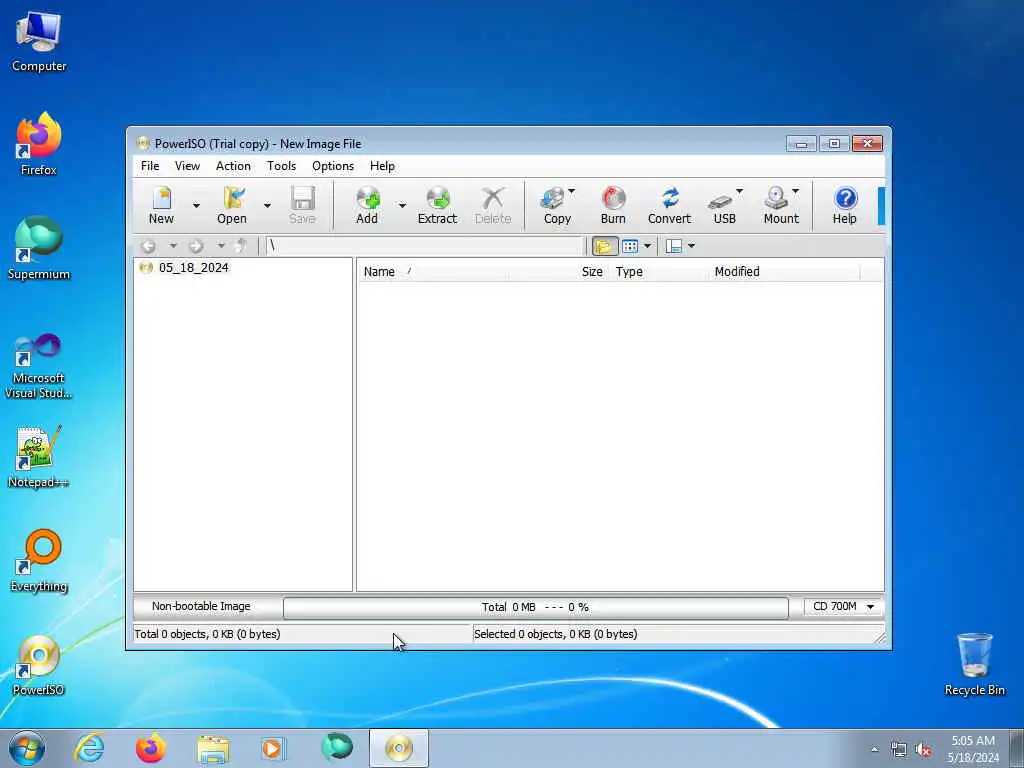Click the view mode grid icon
1024x768 pixels.
[630, 246]
